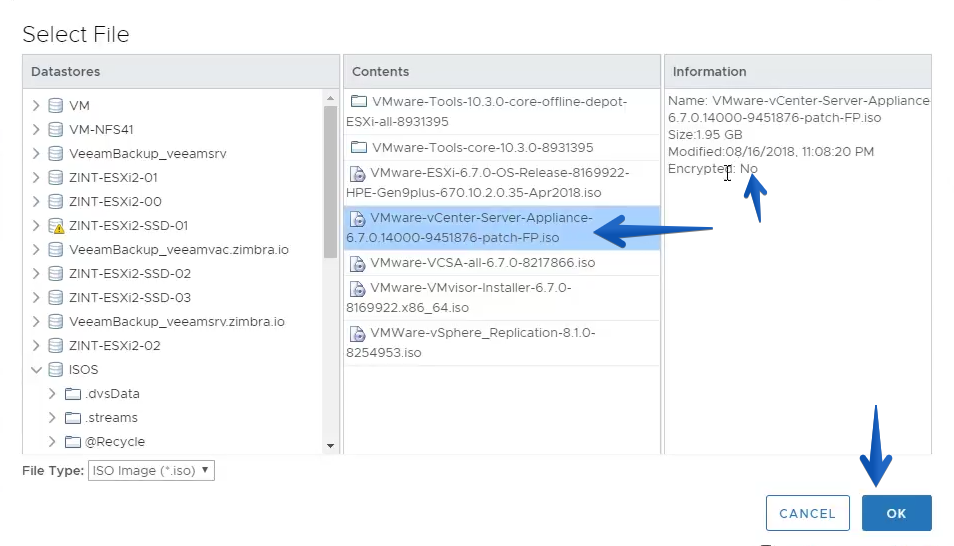Expand the VeeamBackup_veeamsrv datastore node
This screenshot has width=954, height=546.
(36, 153)
